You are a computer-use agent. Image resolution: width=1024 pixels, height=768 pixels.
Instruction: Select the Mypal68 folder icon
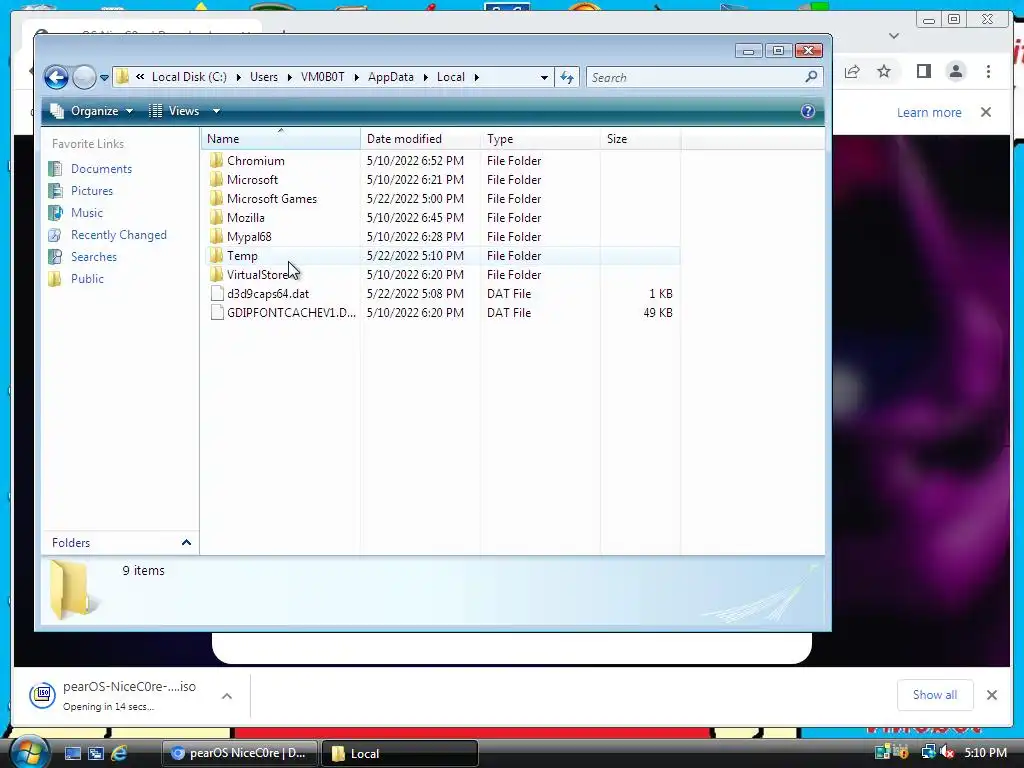click(x=217, y=236)
